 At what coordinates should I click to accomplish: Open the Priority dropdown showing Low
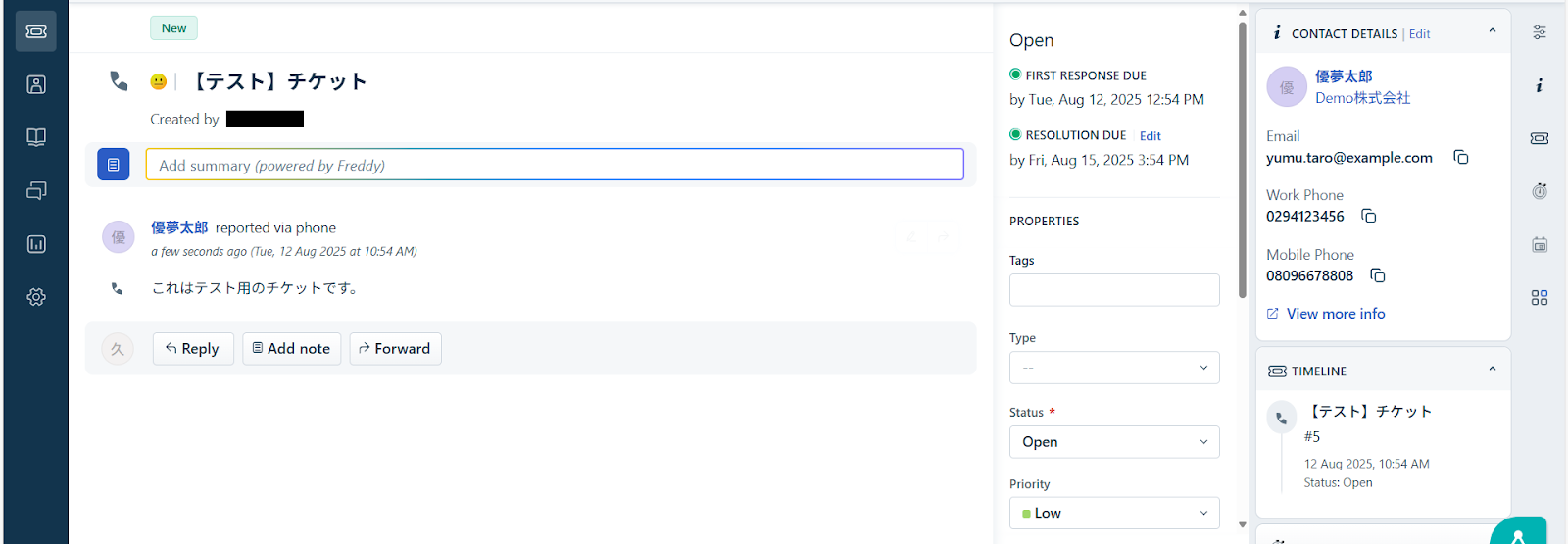(x=1114, y=513)
